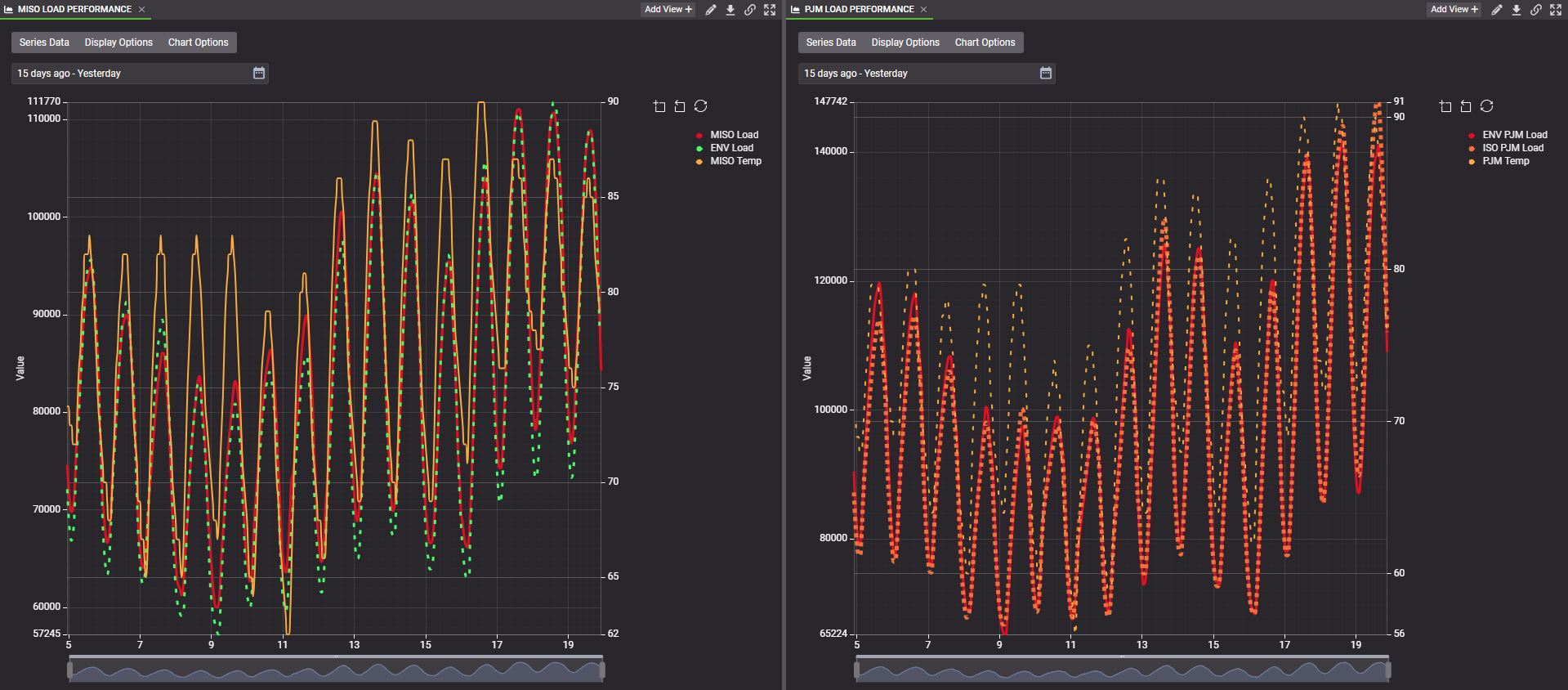
Task: Toggle MISO Temp series in legend
Action: click(x=735, y=161)
